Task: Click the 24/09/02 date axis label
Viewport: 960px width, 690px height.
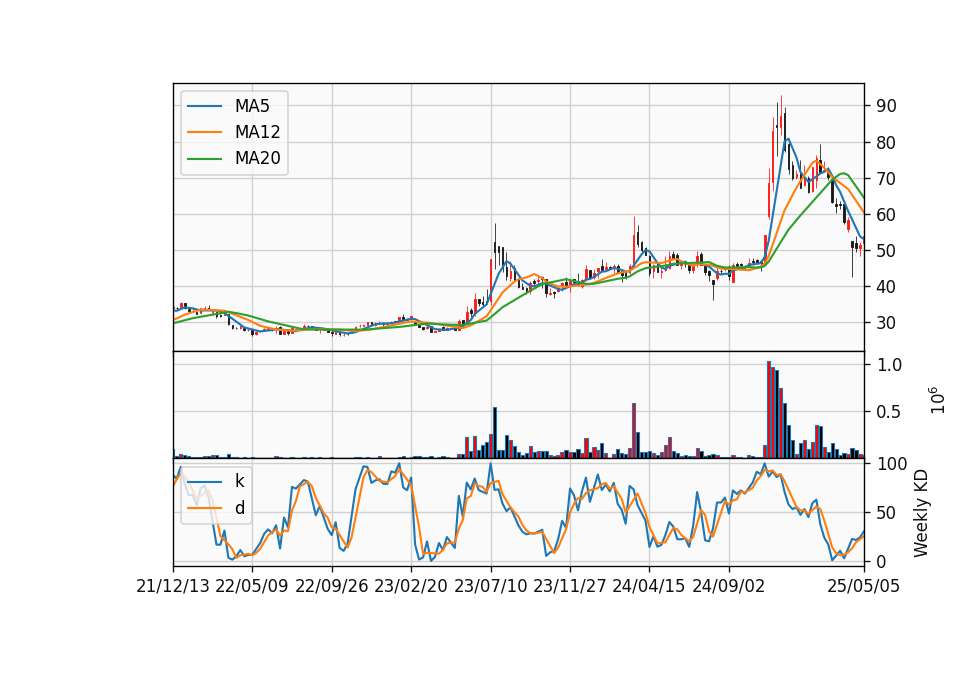Action: click(729, 586)
